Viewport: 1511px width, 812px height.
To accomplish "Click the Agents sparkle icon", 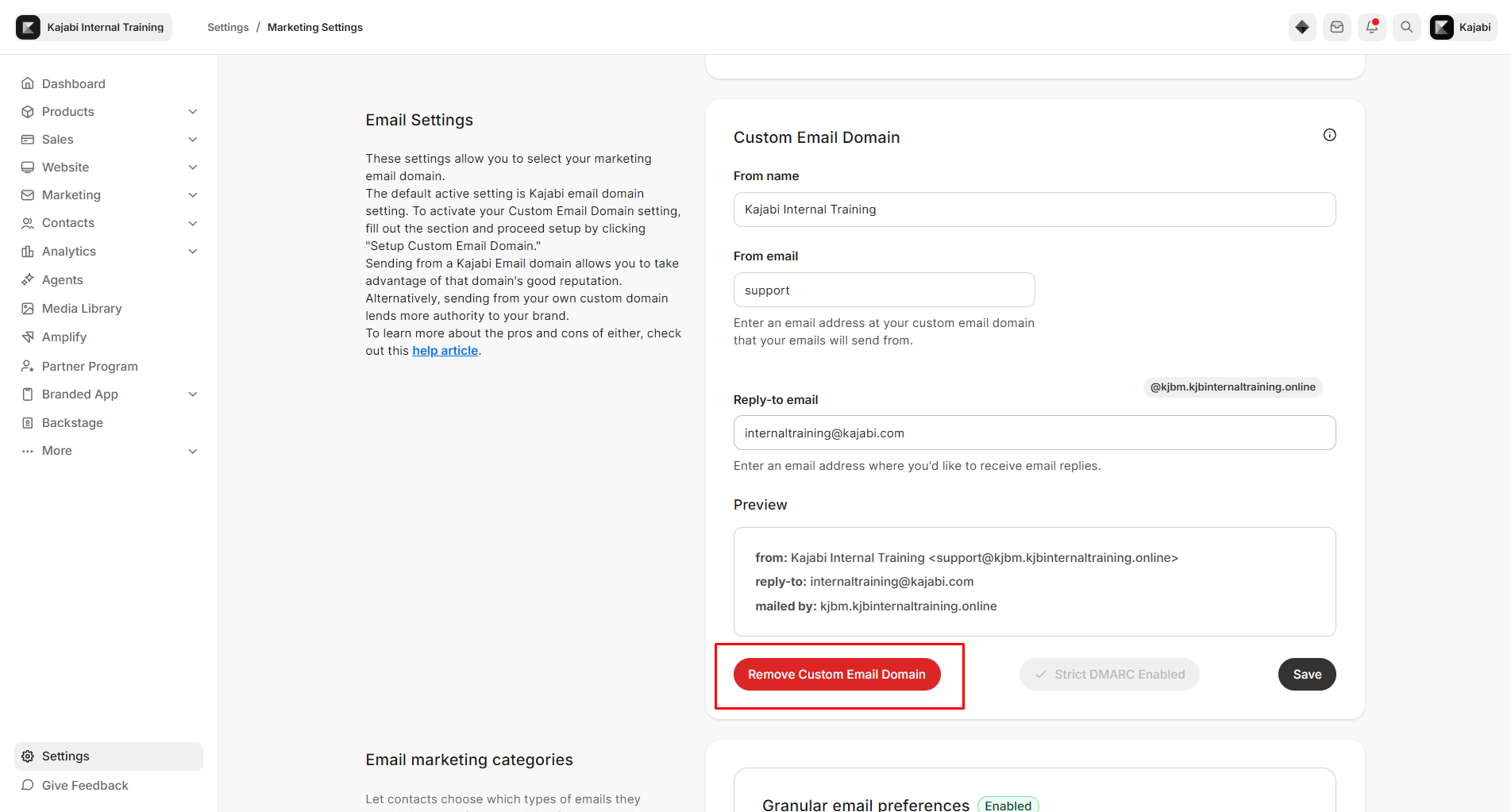I will [x=28, y=279].
